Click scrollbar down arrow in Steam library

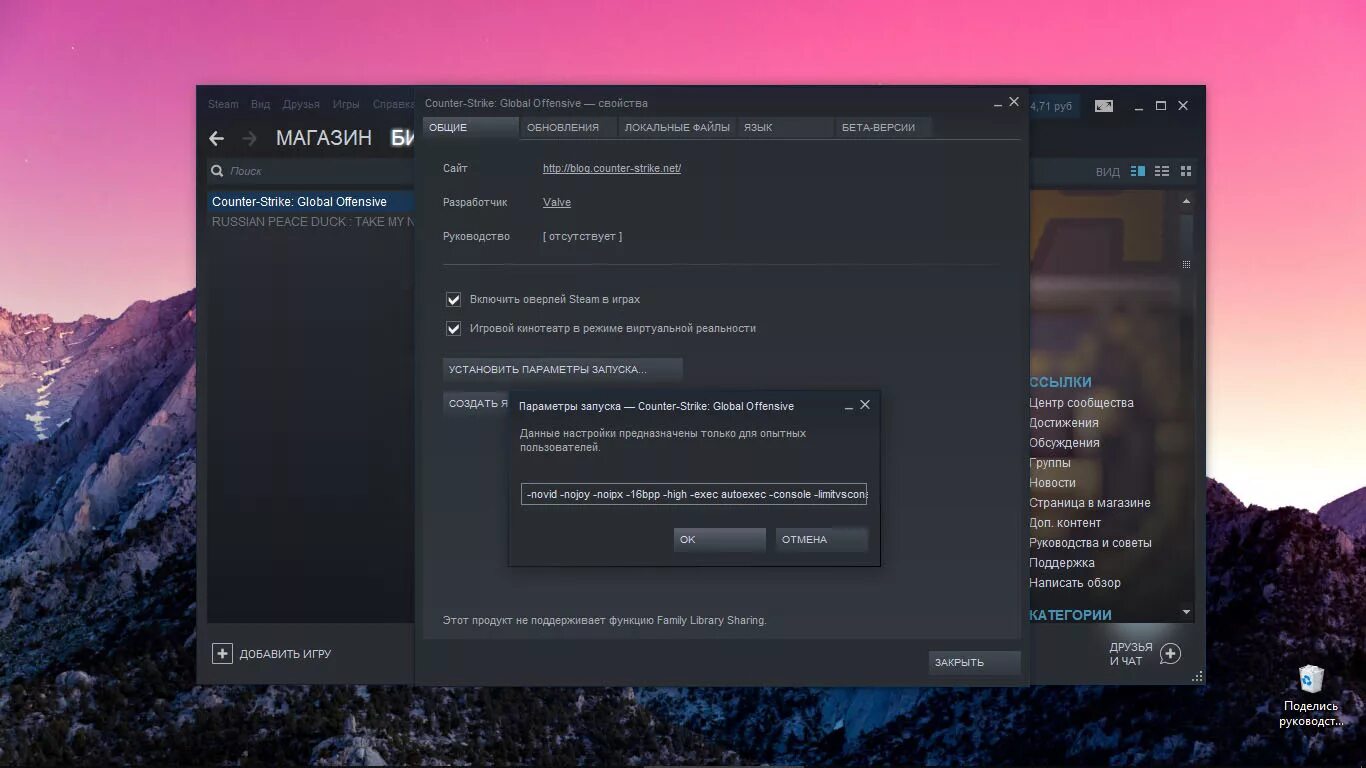[x=1187, y=612]
